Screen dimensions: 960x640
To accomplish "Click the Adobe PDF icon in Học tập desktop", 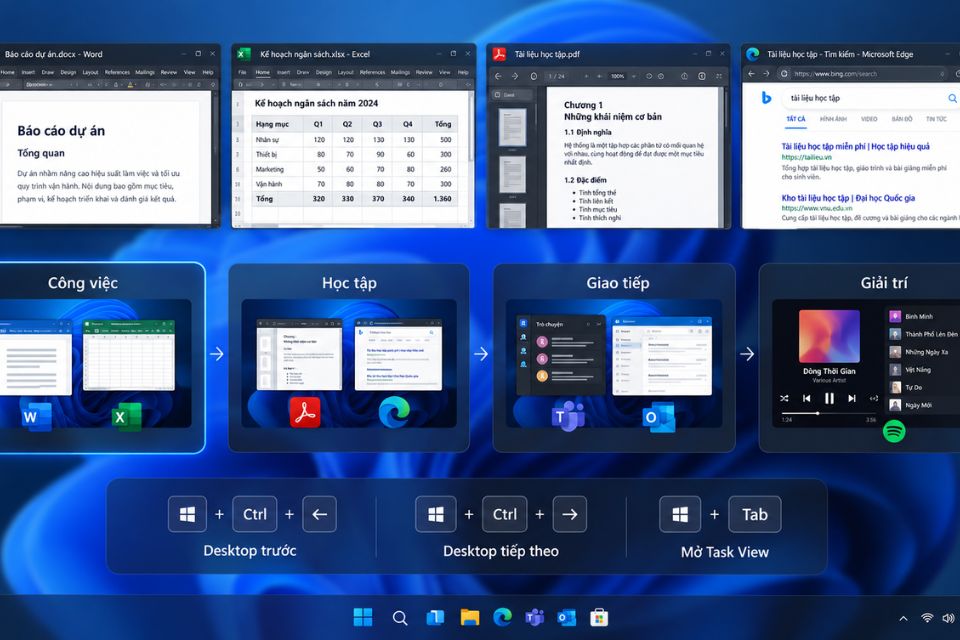I will pyautogui.click(x=304, y=412).
